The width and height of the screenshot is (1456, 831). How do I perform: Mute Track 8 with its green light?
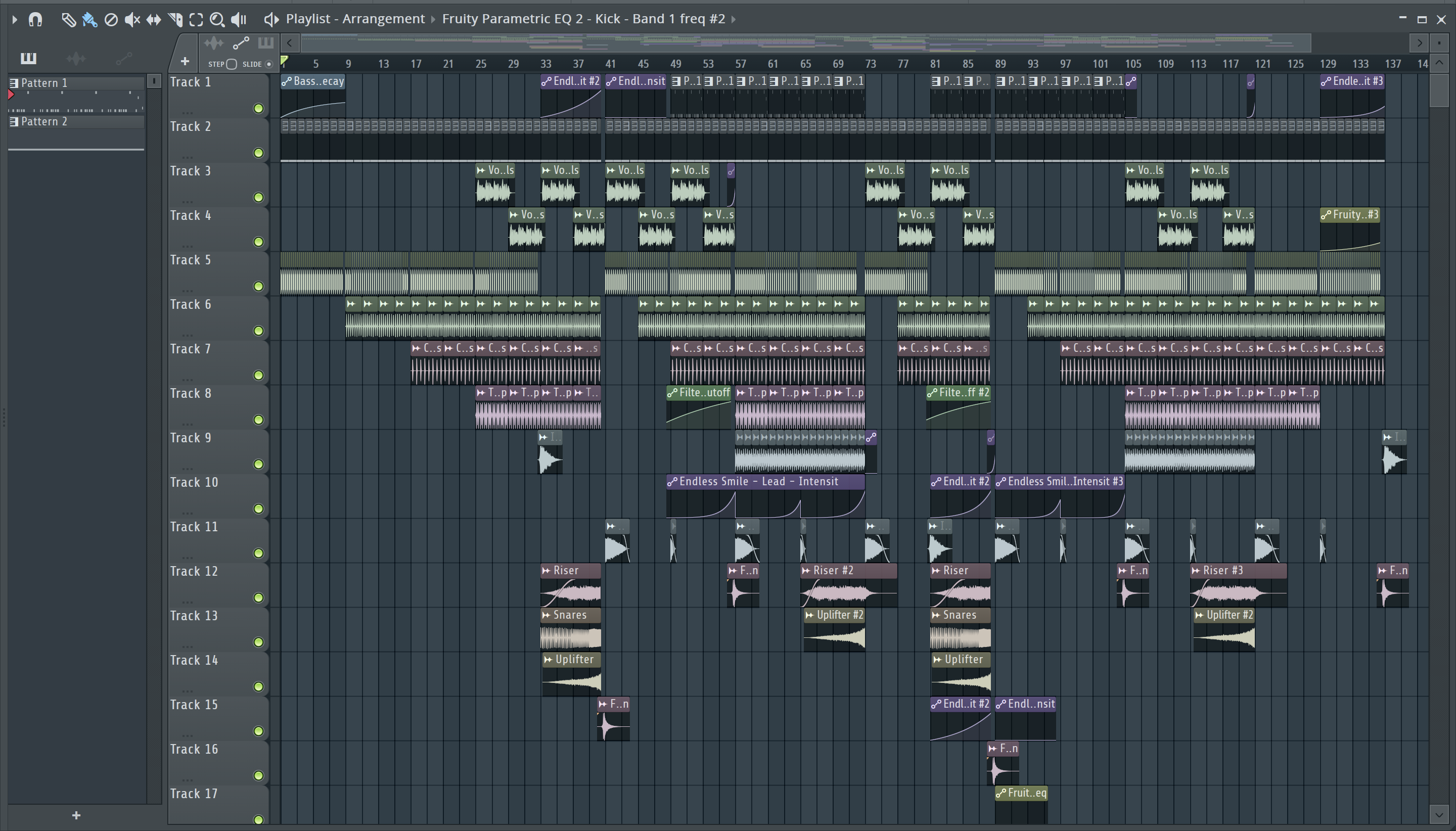(258, 420)
